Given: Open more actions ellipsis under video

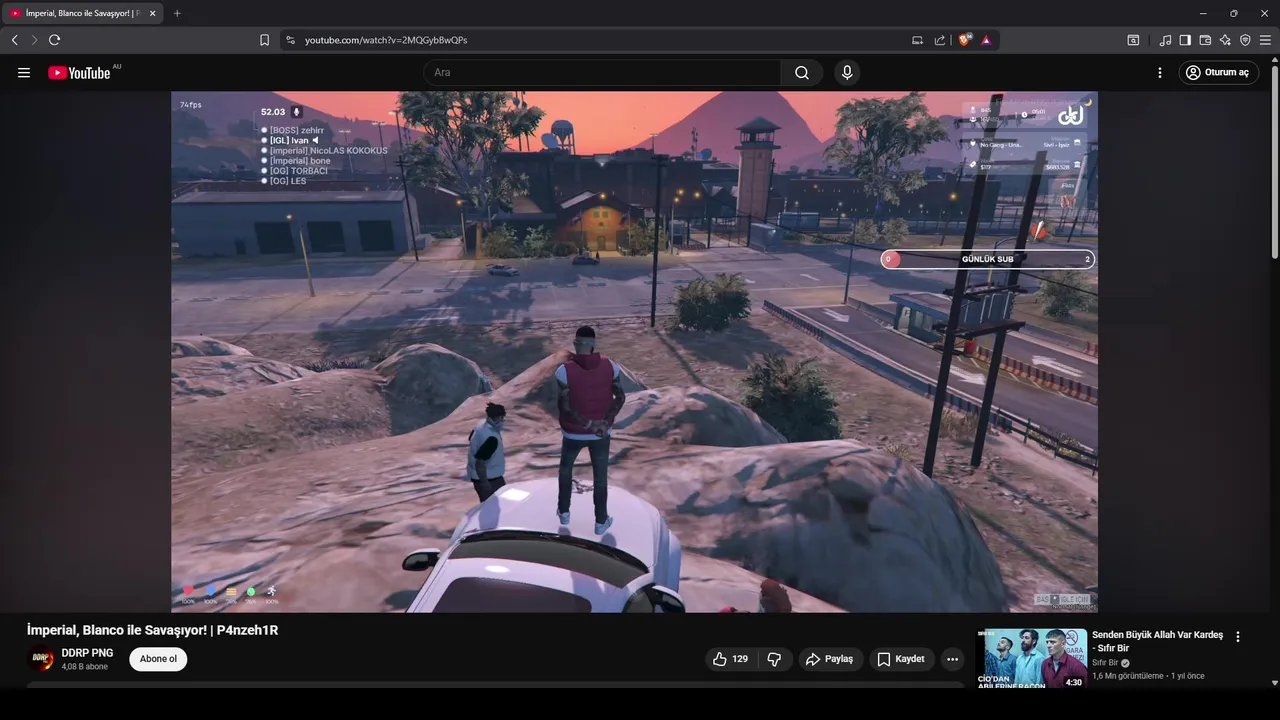Looking at the screenshot, I should [952, 659].
